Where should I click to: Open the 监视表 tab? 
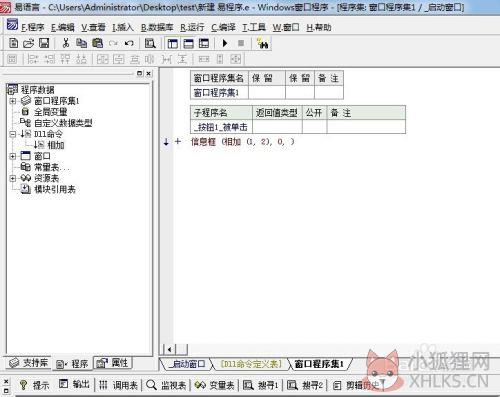[166, 385]
